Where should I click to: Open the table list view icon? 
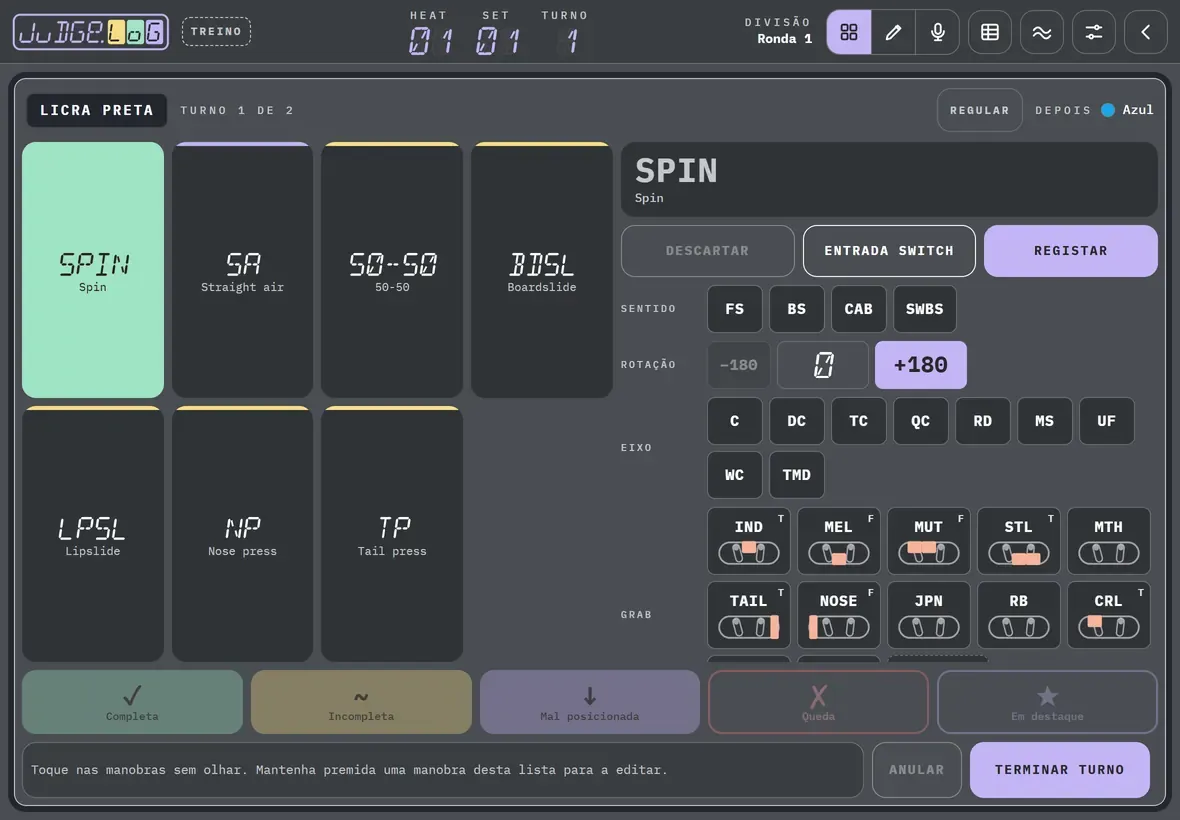tap(990, 32)
